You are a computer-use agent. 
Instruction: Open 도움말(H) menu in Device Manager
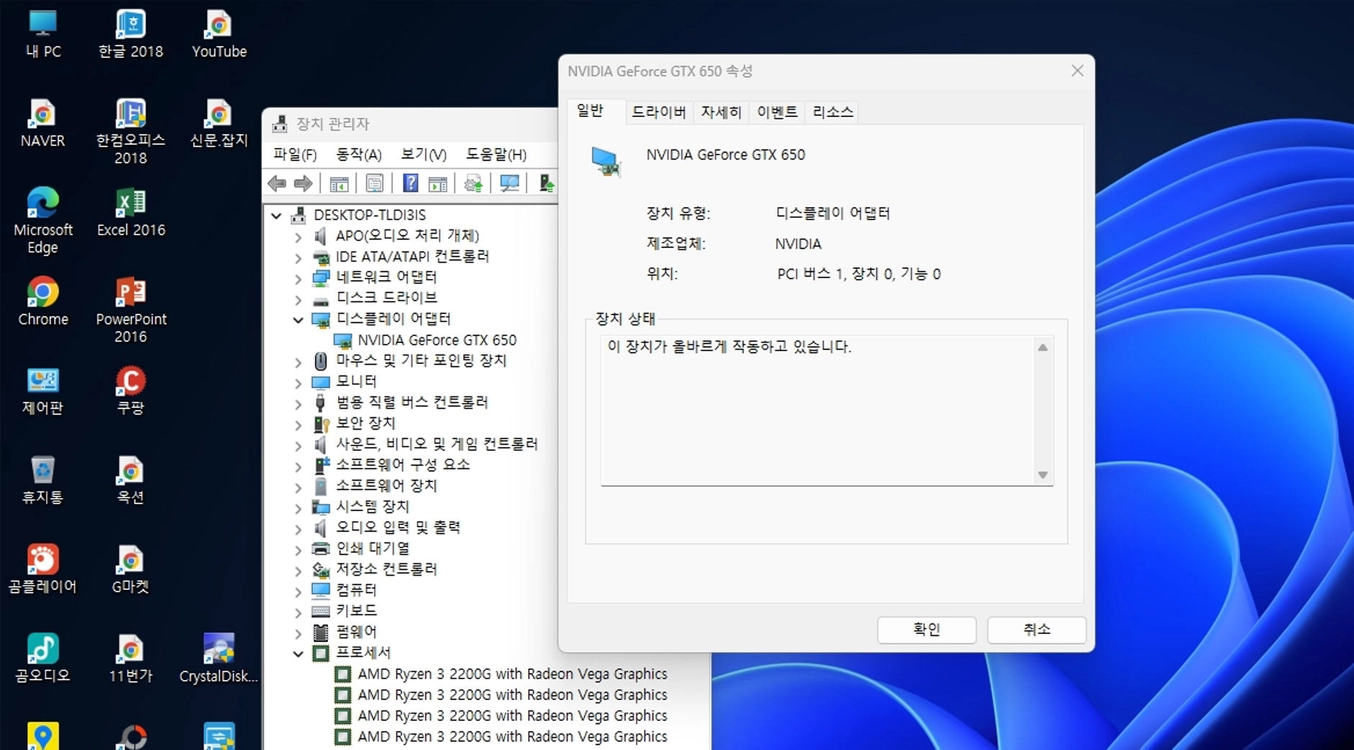(x=496, y=154)
